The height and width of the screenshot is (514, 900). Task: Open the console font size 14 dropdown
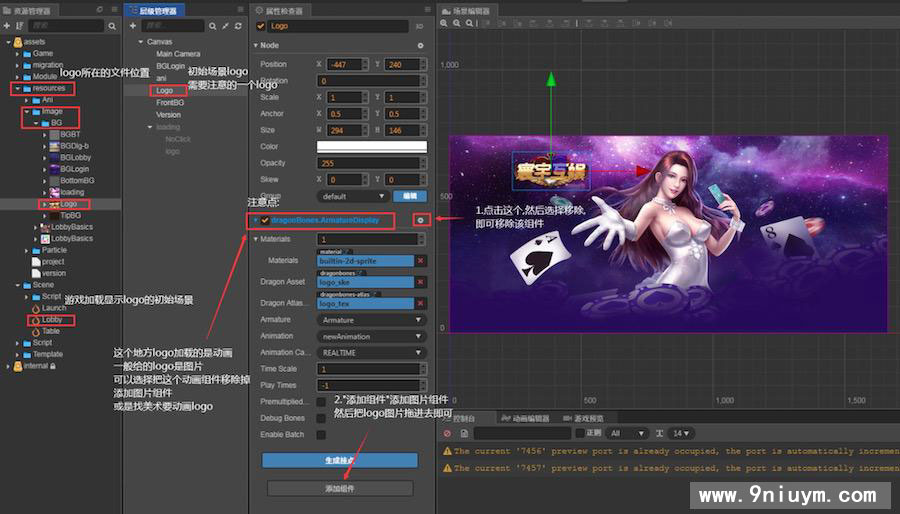click(x=682, y=433)
